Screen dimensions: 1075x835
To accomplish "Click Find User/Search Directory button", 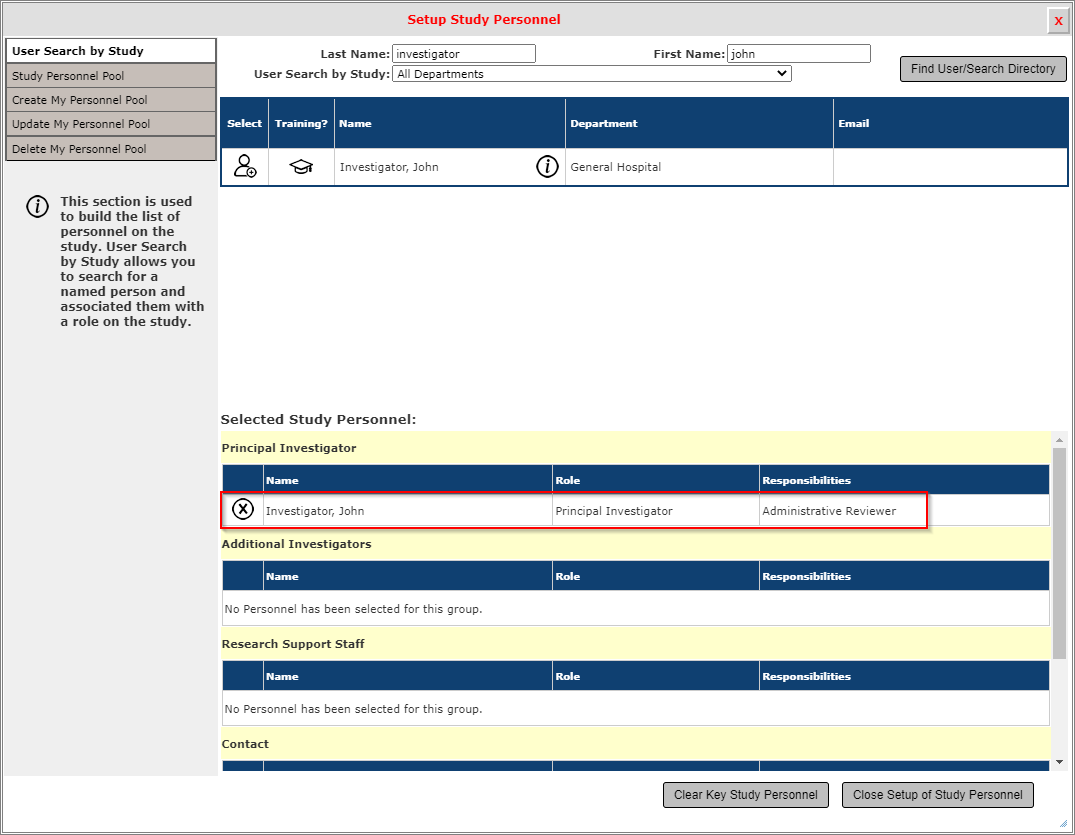I will pyautogui.click(x=982, y=69).
